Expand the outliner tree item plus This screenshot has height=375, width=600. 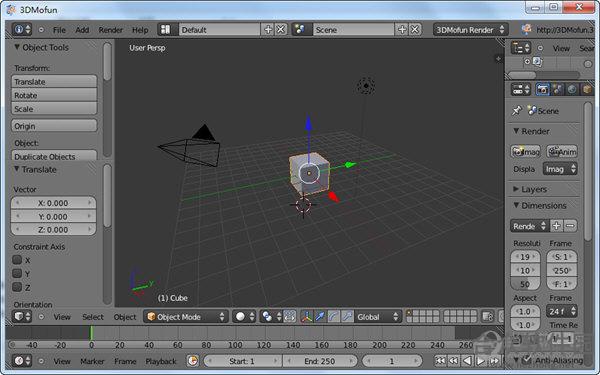click(527, 62)
